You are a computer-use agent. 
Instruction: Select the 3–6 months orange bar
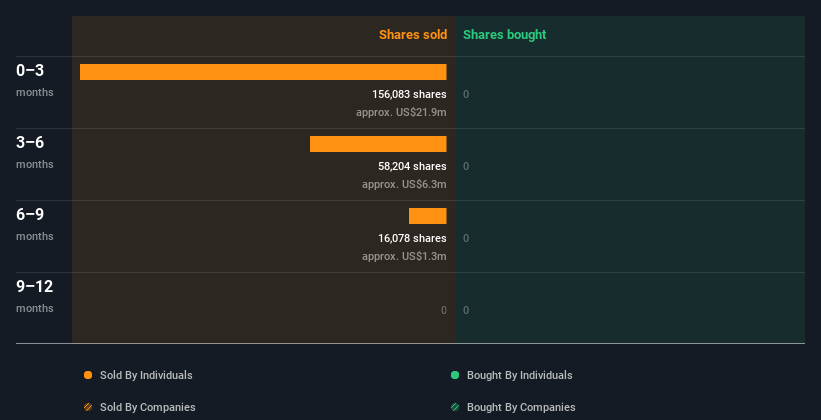(378, 144)
